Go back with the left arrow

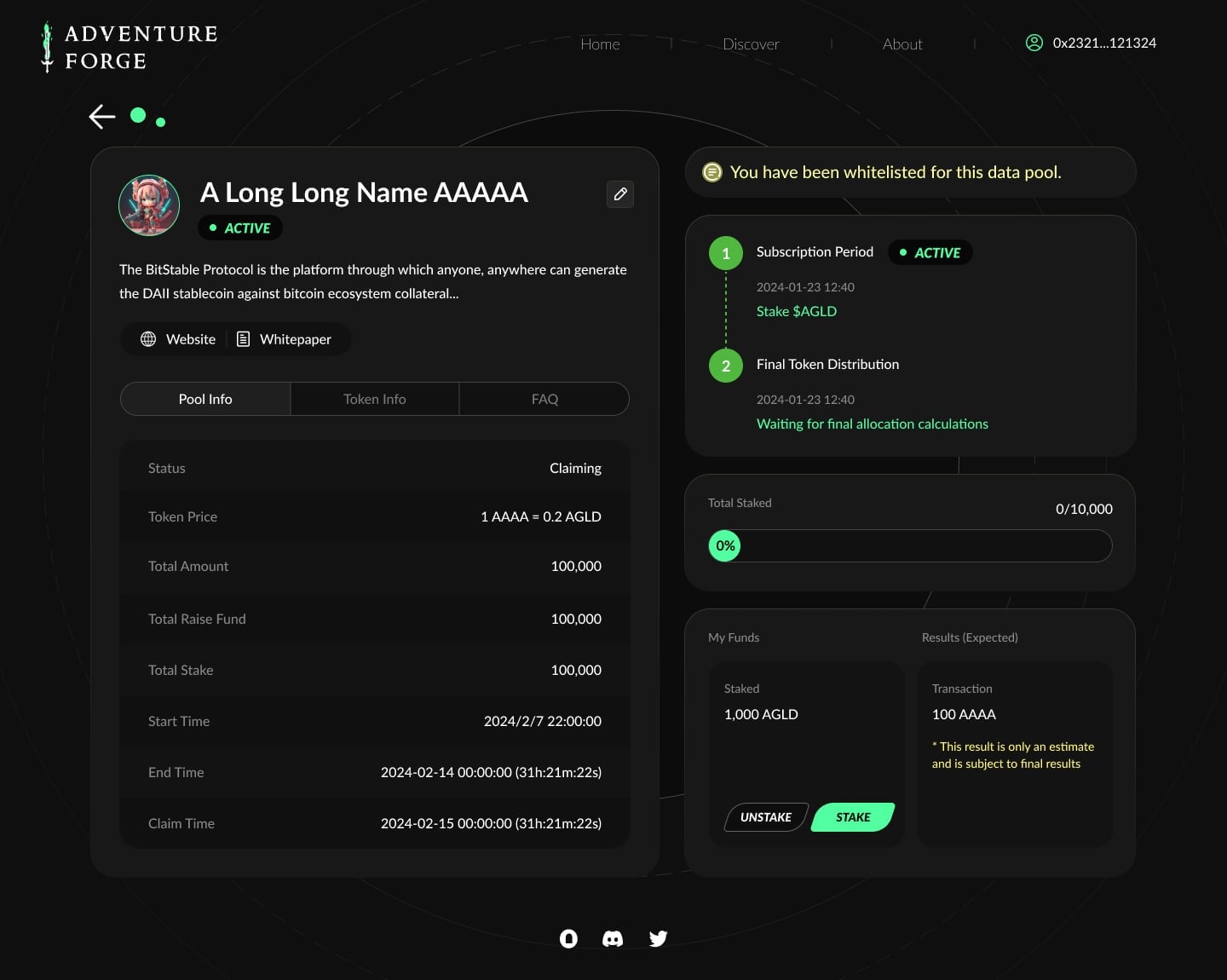tap(102, 117)
